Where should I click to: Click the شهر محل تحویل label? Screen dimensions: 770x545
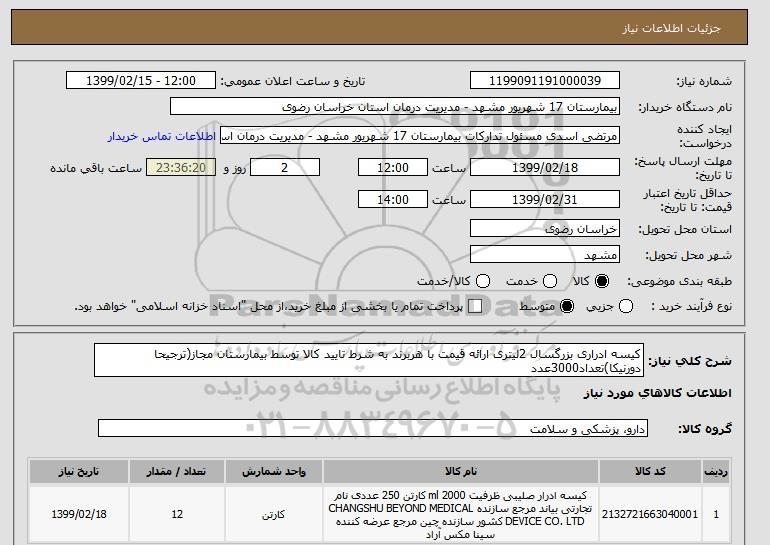(x=688, y=255)
